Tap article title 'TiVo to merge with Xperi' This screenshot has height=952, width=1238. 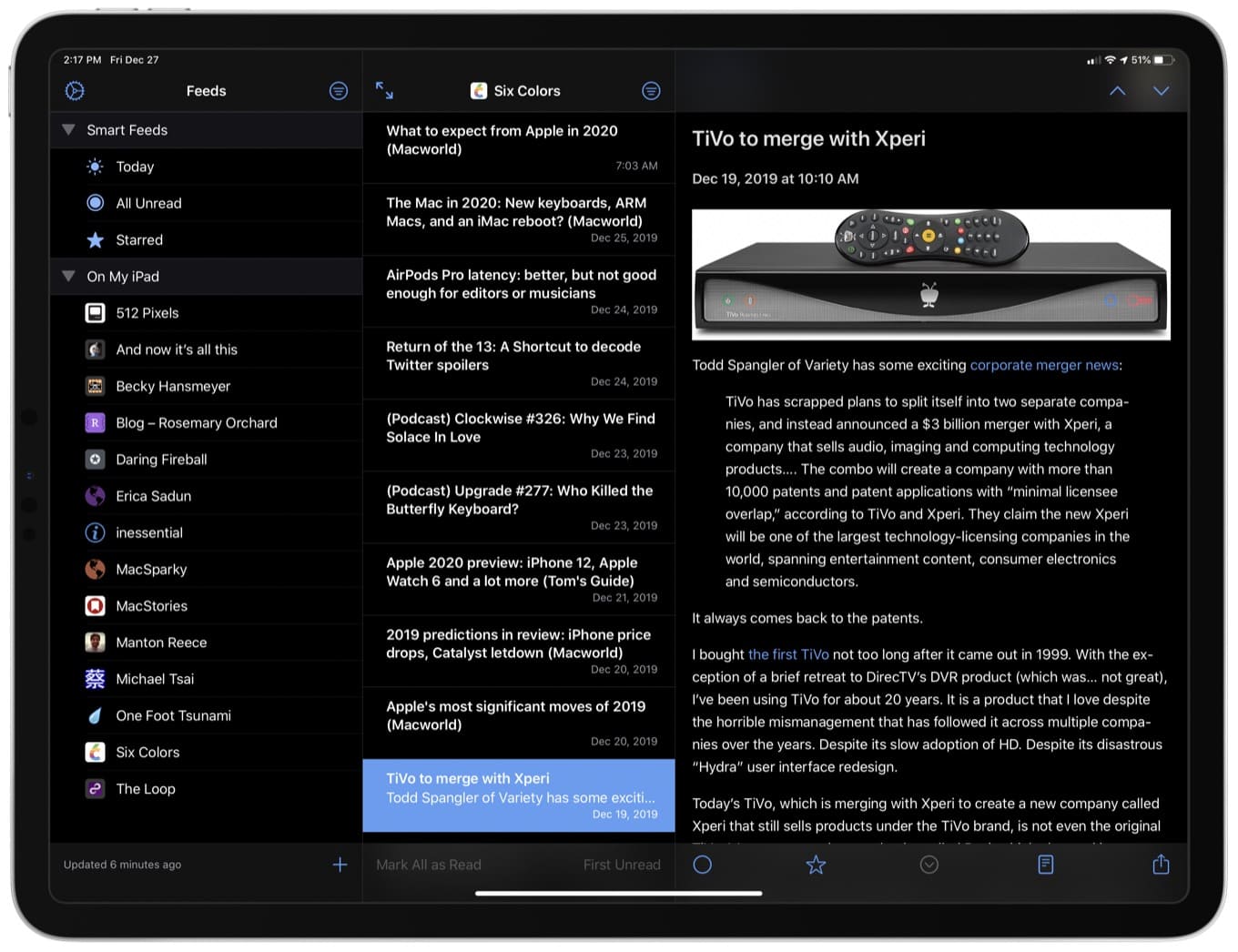point(808,138)
